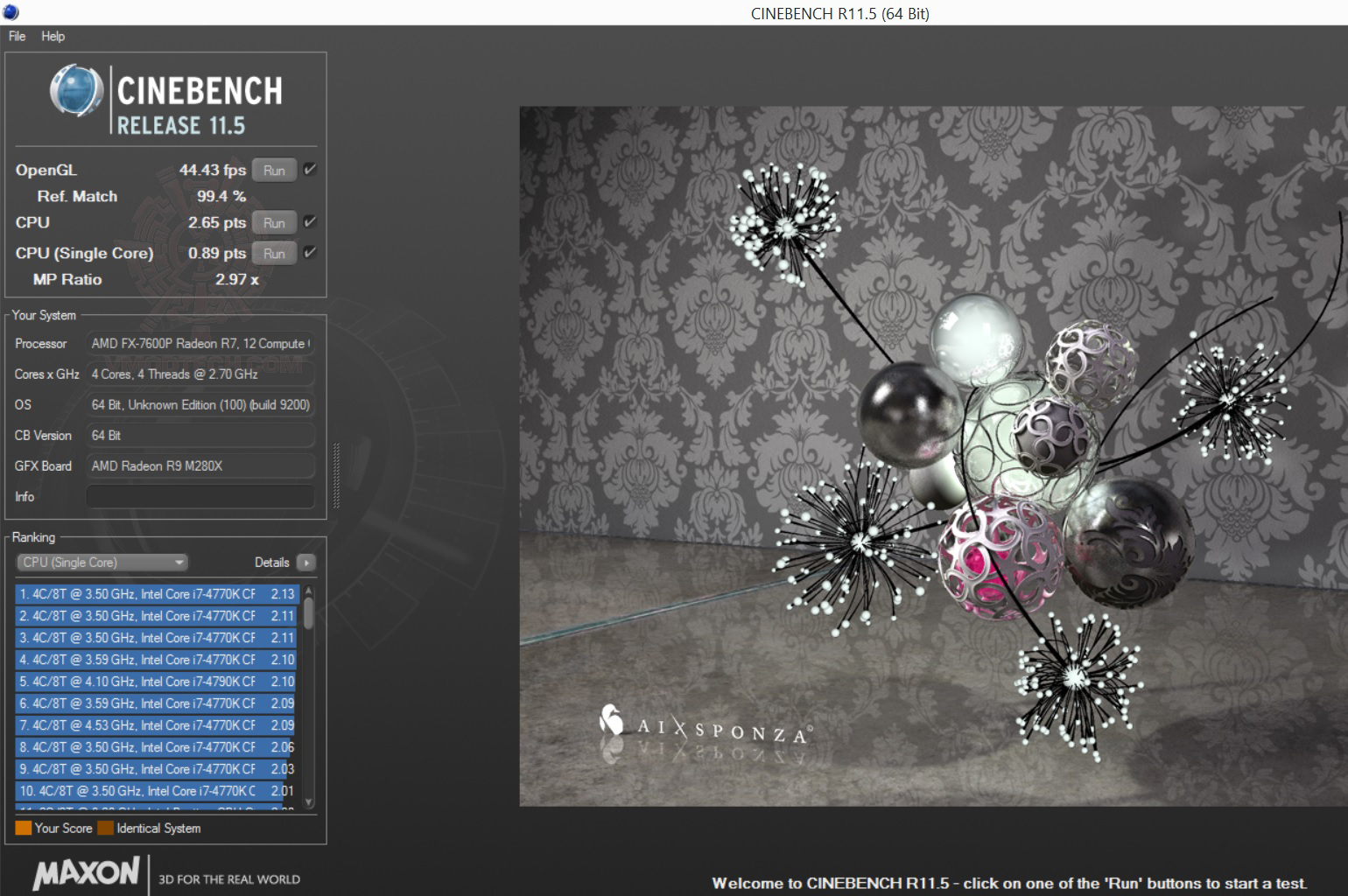This screenshot has height=896, width=1348.
Task: Select the Cores x GHz value field
Action: pyautogui.click(x=200, y=374)
